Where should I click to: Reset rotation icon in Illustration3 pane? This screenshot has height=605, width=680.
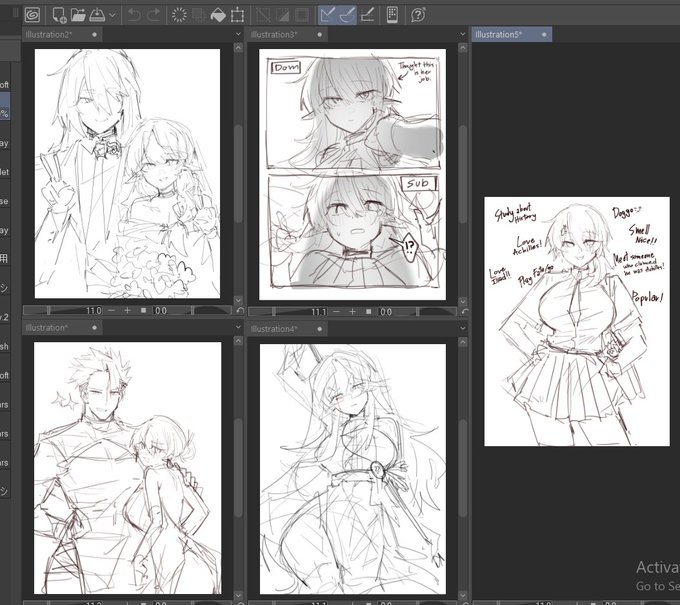465,311
